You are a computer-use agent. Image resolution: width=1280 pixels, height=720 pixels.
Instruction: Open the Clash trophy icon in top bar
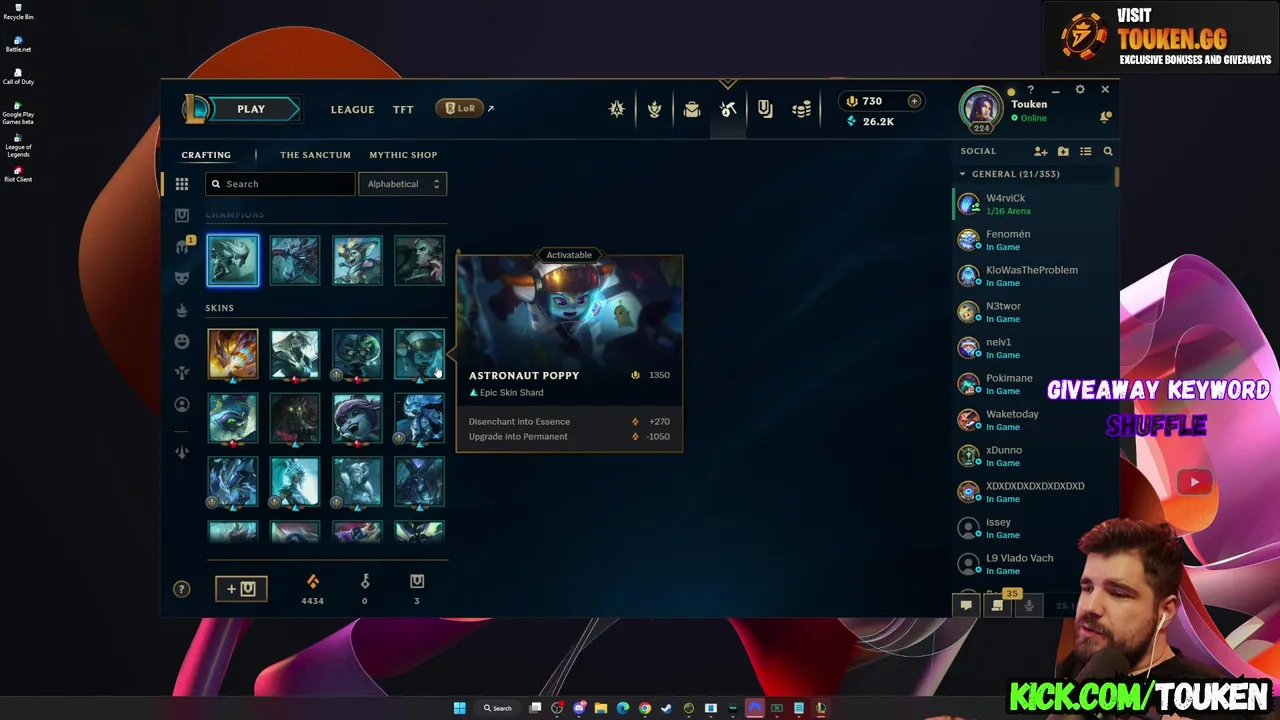click(x=617, y=109)
